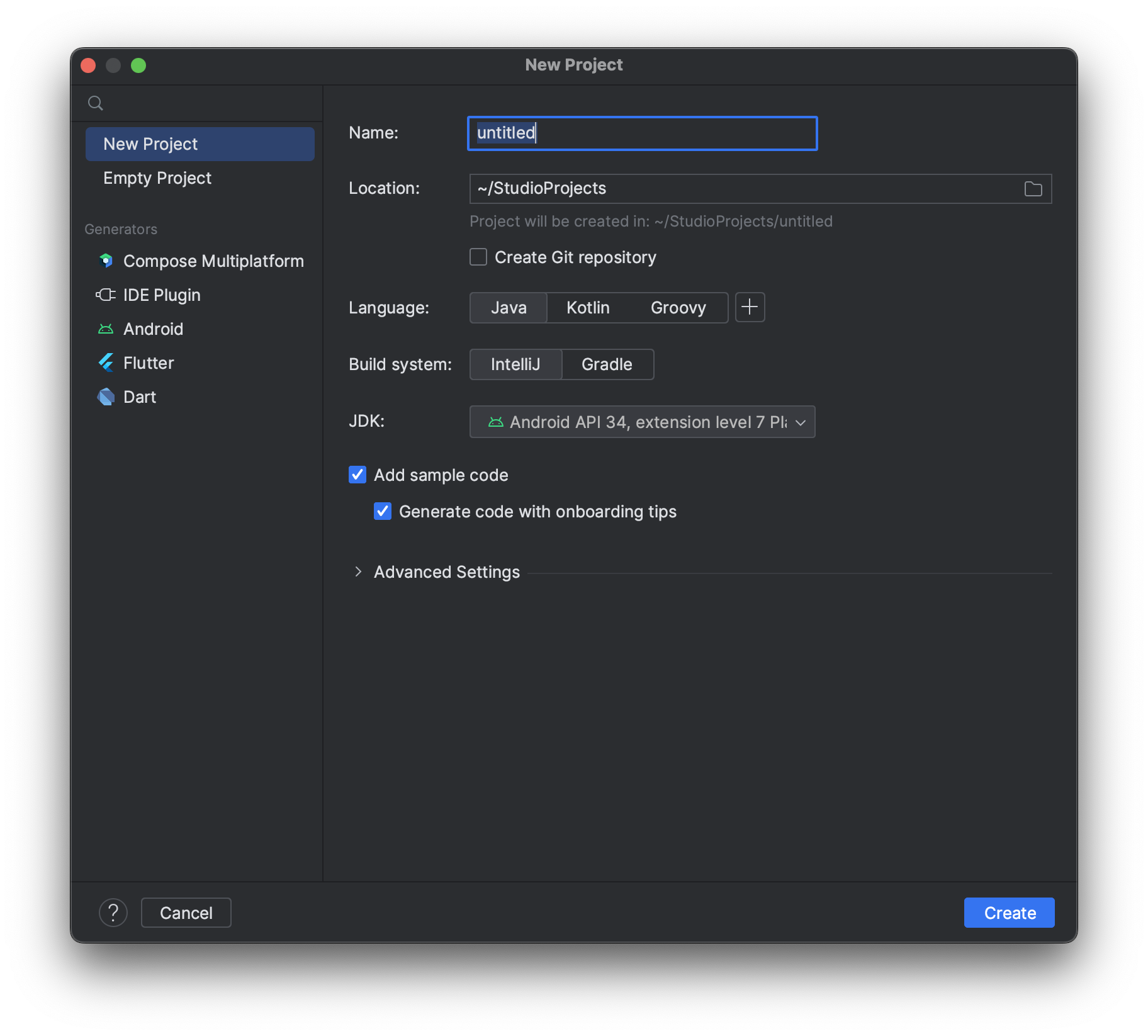Screen dimensions: 1148x1036
Task: Click into the project Name field
Action: click(x=642, y=133)
